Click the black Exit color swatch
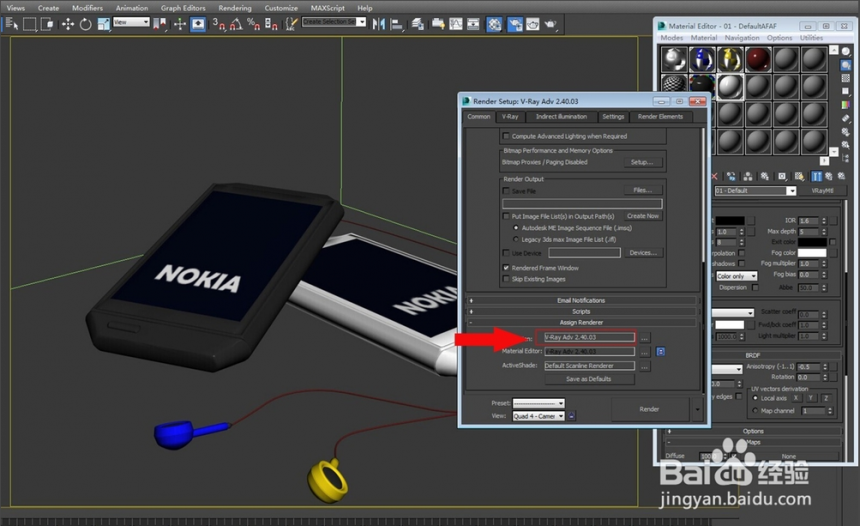 [812, 242]
